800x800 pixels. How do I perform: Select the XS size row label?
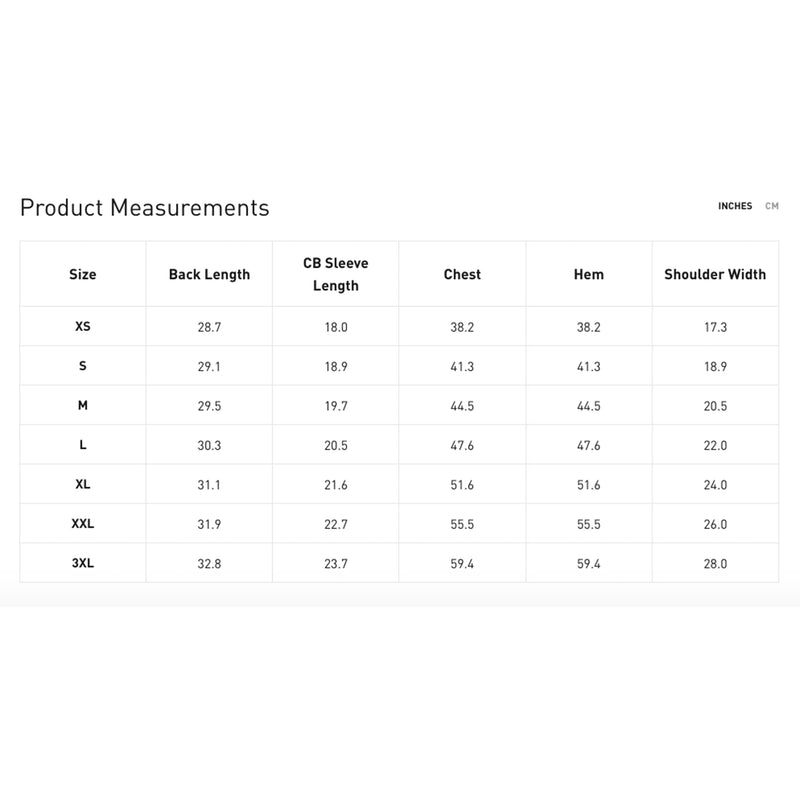[x=83, y=327]
